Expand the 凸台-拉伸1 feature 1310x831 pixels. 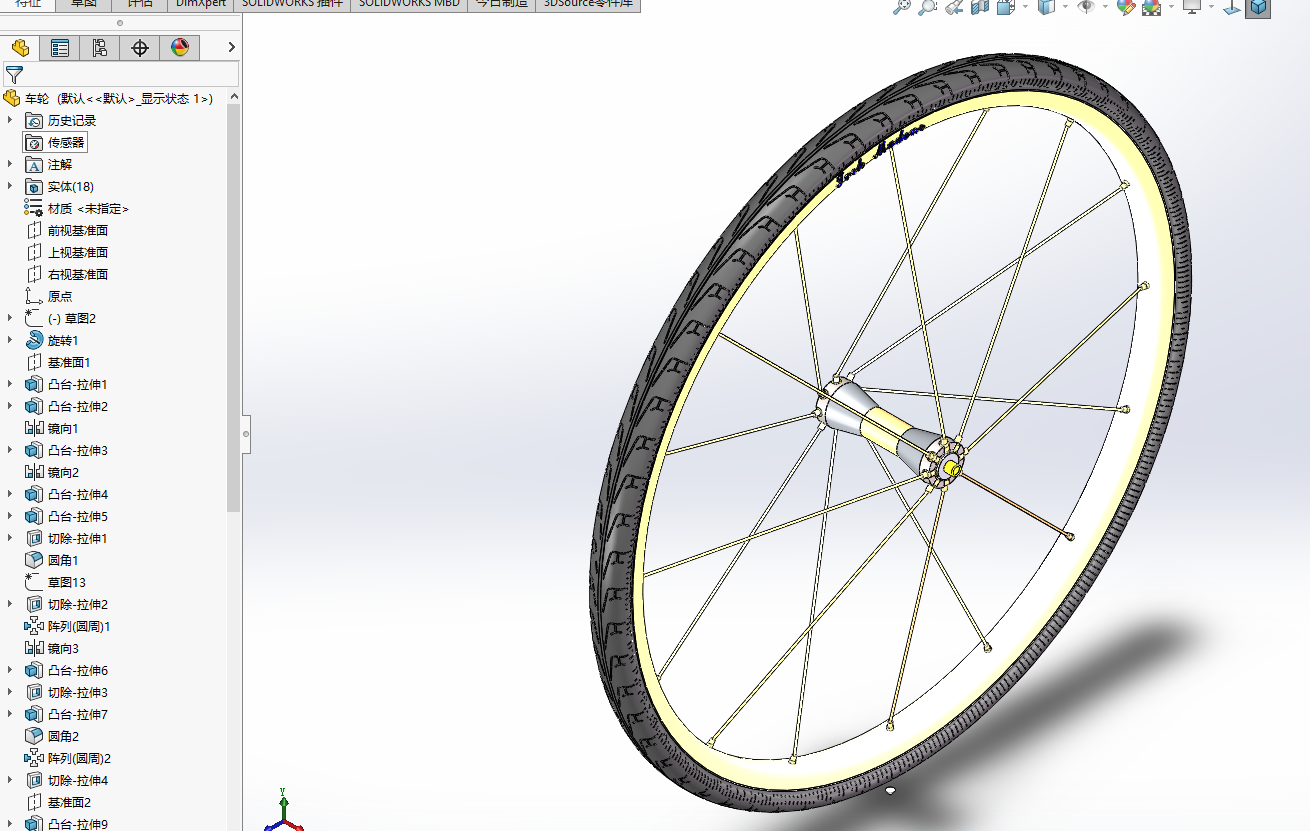[x=11, y=385]
